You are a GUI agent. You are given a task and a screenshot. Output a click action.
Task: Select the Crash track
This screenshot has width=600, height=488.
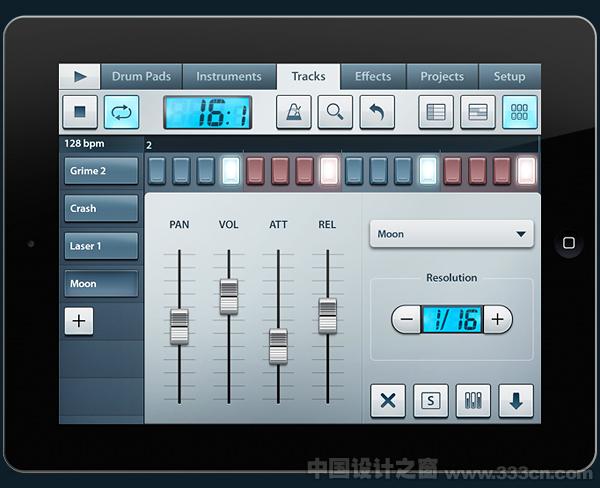[x=101, y=208]
